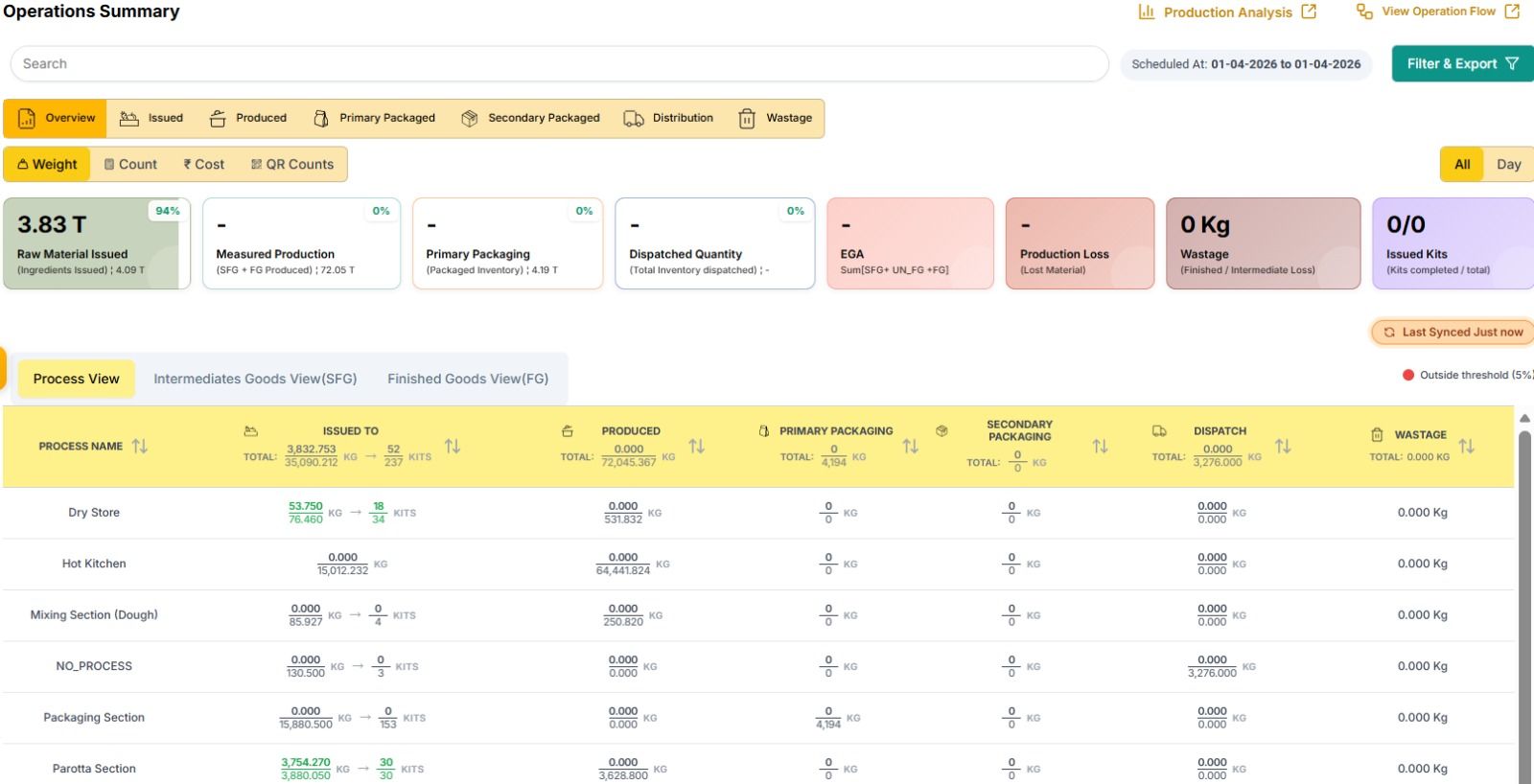Image resolution: width=1534 pixels, height=784 pixels.
Task: Click View Operation Flow external link arrow
Action: tap(1512, 12)
